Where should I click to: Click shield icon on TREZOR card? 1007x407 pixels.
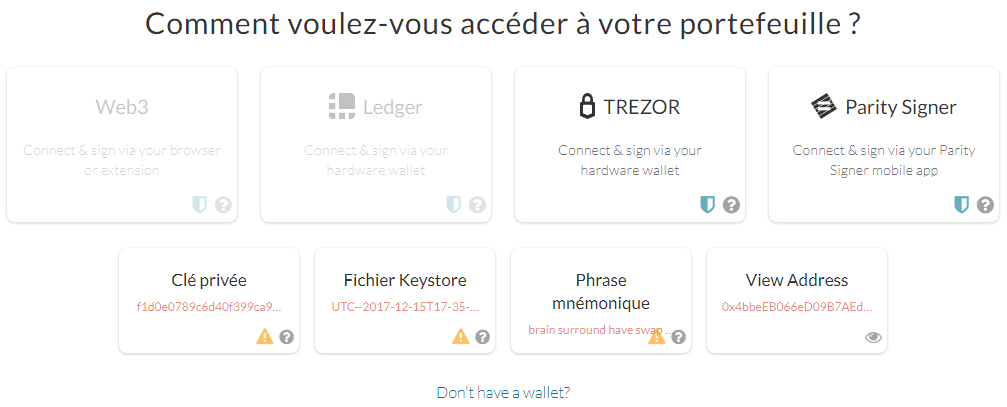click(708, 205)
